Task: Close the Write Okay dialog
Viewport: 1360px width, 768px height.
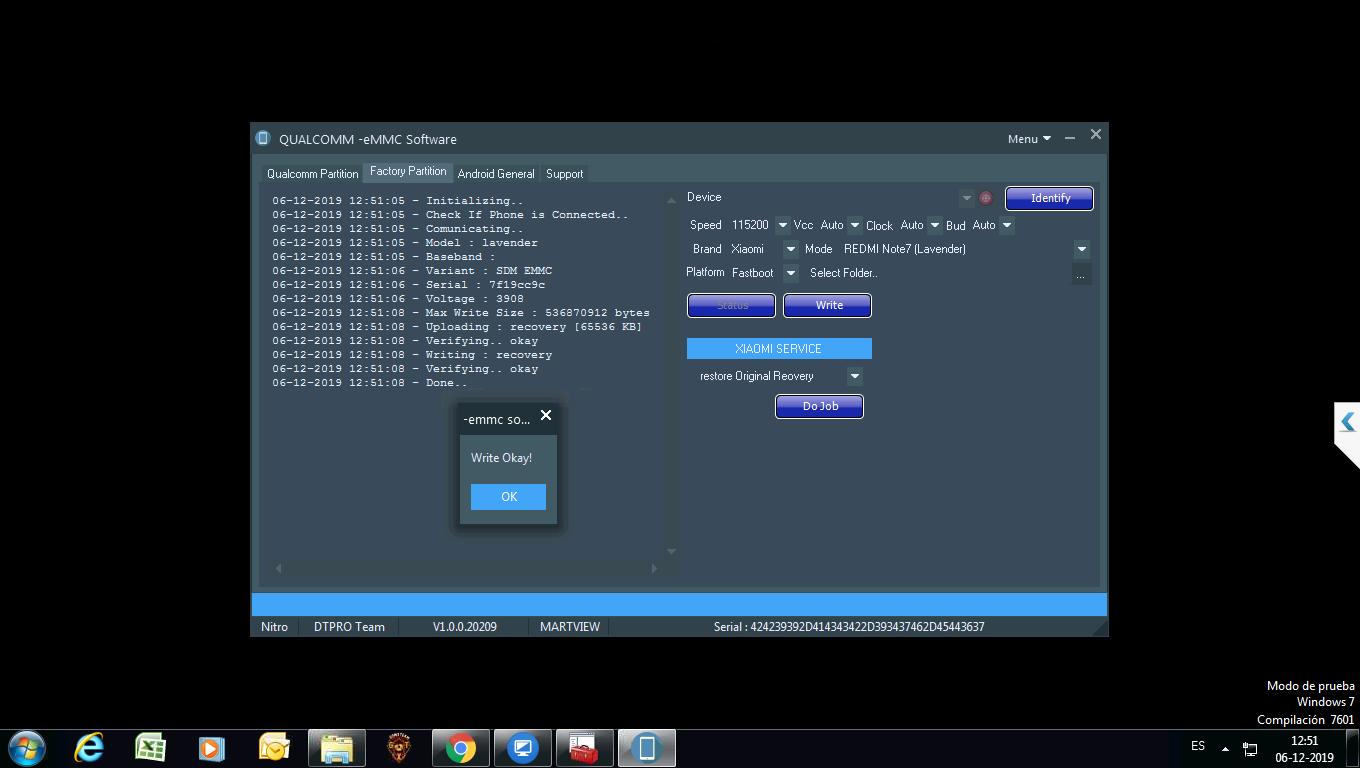Action: [546, 415]
